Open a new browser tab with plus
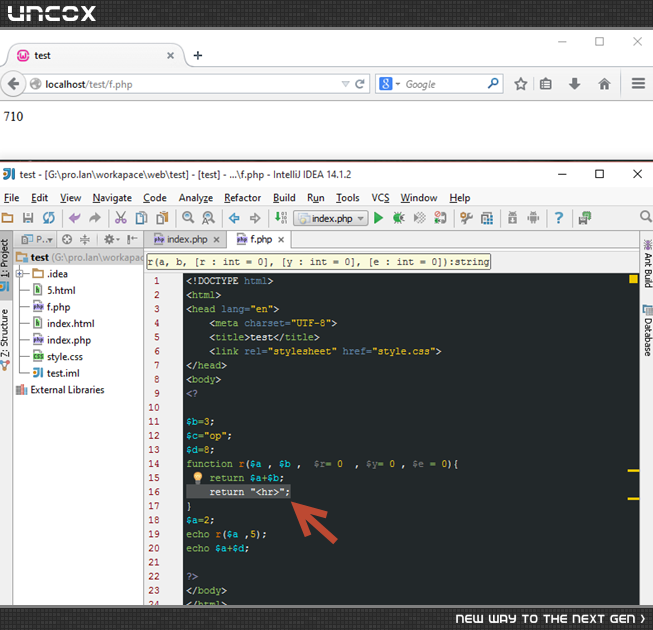 pyautogui.click(x=198, y=55)
